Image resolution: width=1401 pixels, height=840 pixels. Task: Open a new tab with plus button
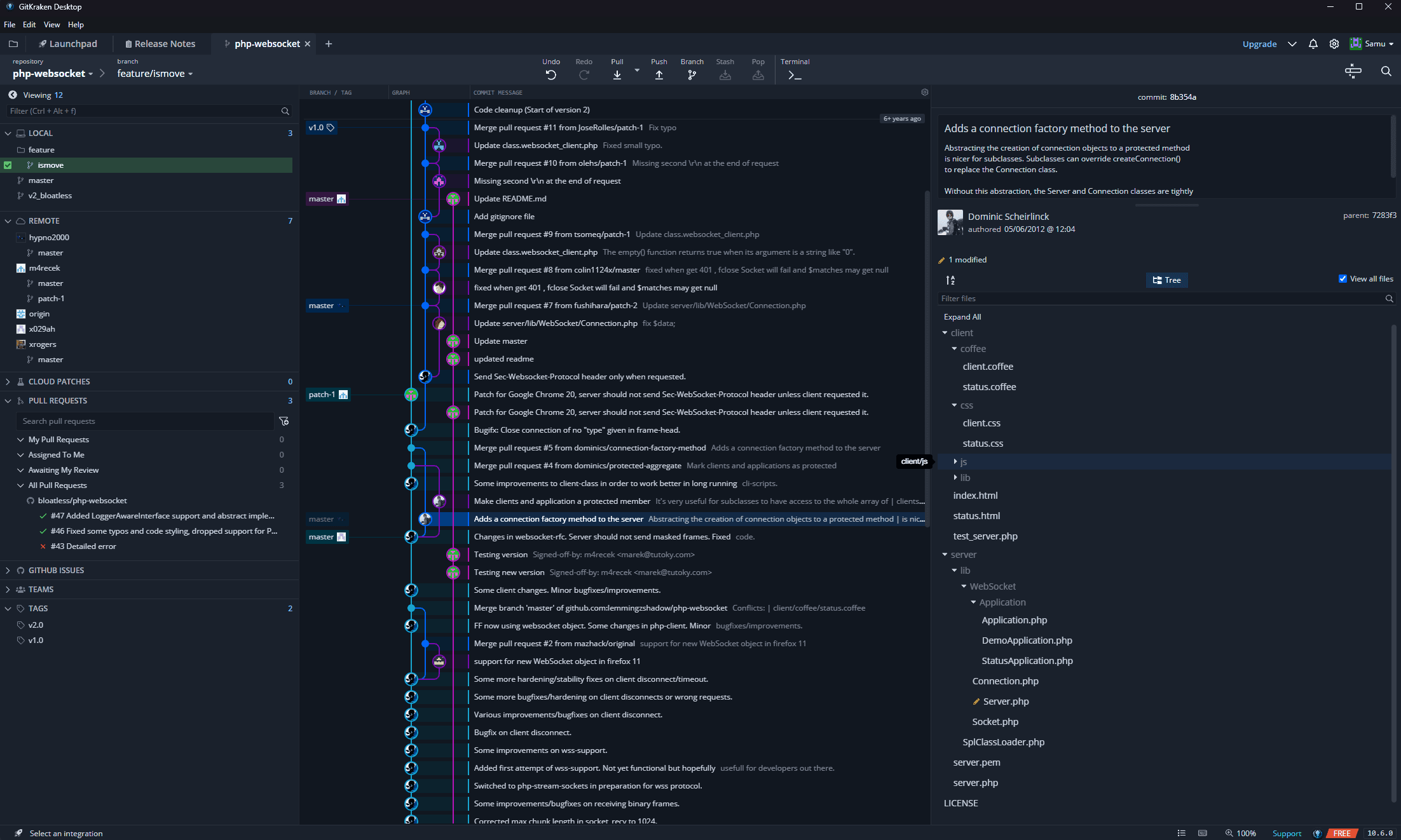[x=329, y=44]
